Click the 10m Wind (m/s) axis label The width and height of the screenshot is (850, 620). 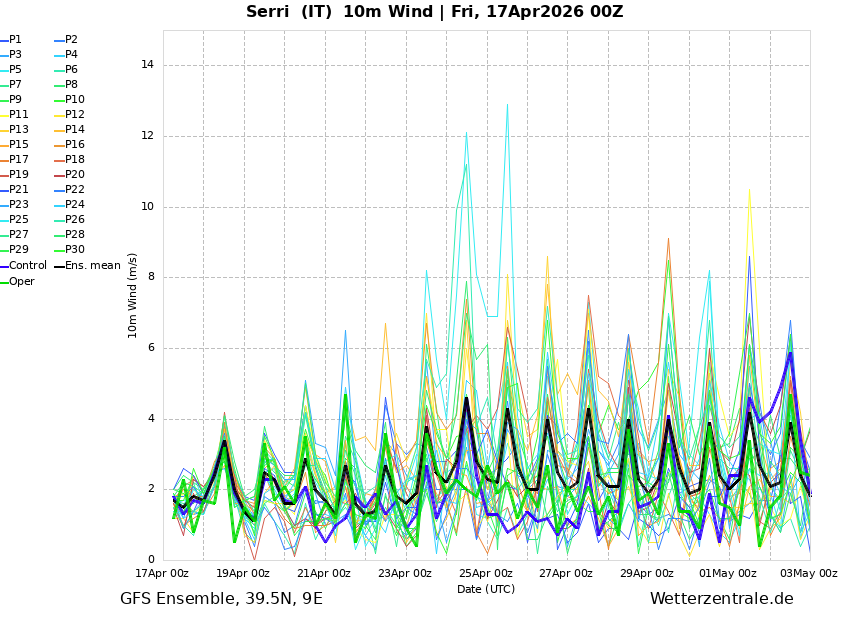[x=133, y=295]
